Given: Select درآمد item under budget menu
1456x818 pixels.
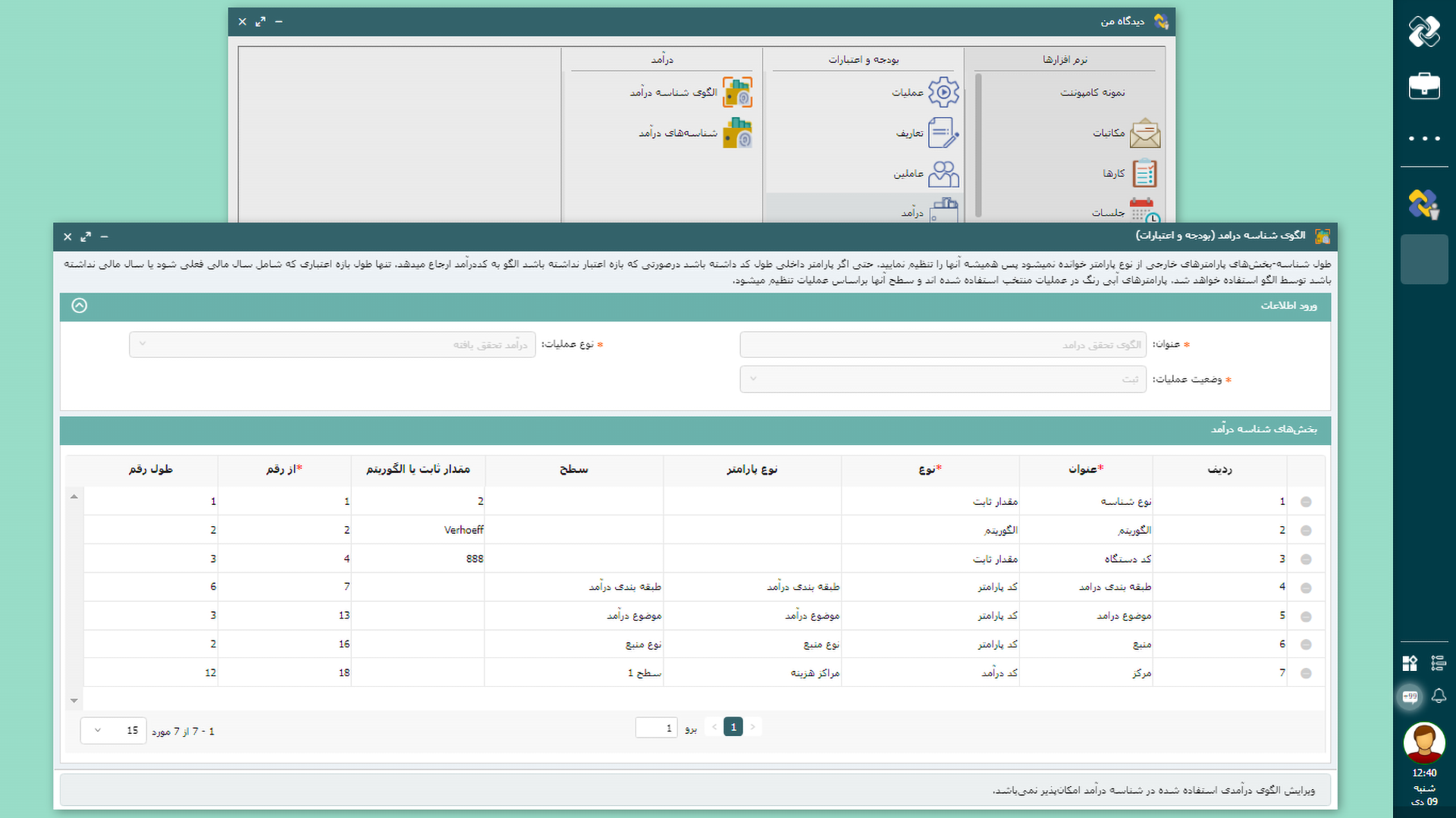Looking at the screenshot, I should click(x=912, y=213).
